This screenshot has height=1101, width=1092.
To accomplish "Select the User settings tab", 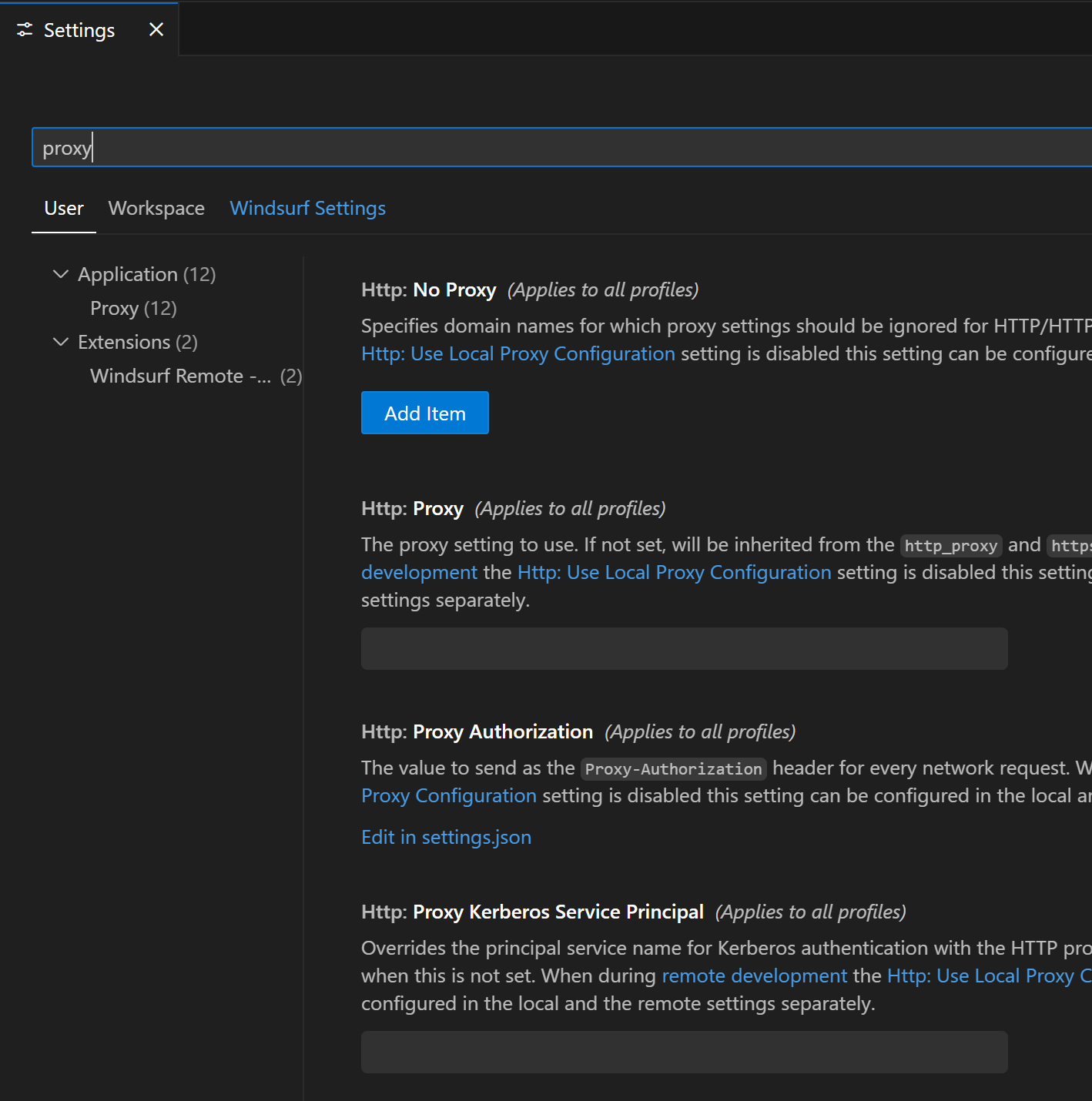I will (63, 208).
